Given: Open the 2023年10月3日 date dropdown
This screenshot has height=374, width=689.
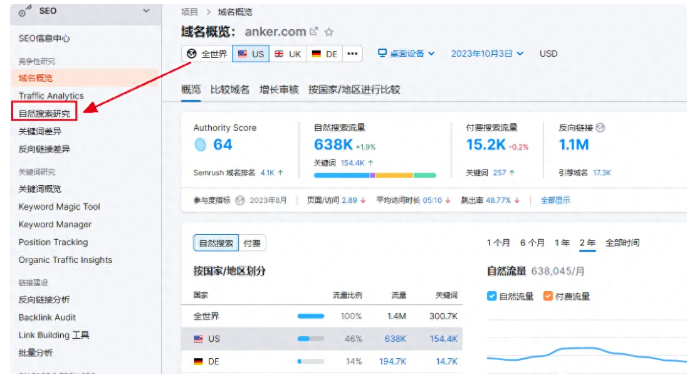Looking at the screenshot, I should tap(487, 54).
